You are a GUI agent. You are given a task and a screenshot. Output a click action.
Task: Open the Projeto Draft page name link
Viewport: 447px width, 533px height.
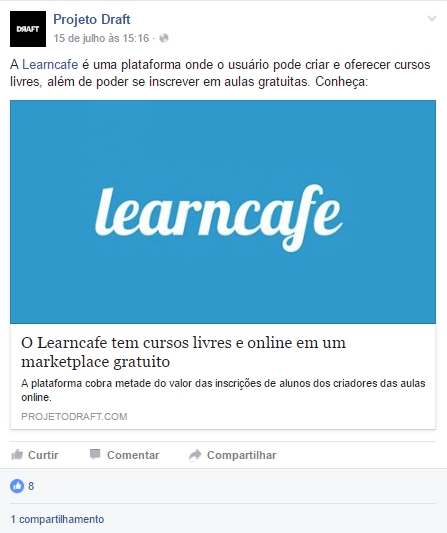coord(92,19)
